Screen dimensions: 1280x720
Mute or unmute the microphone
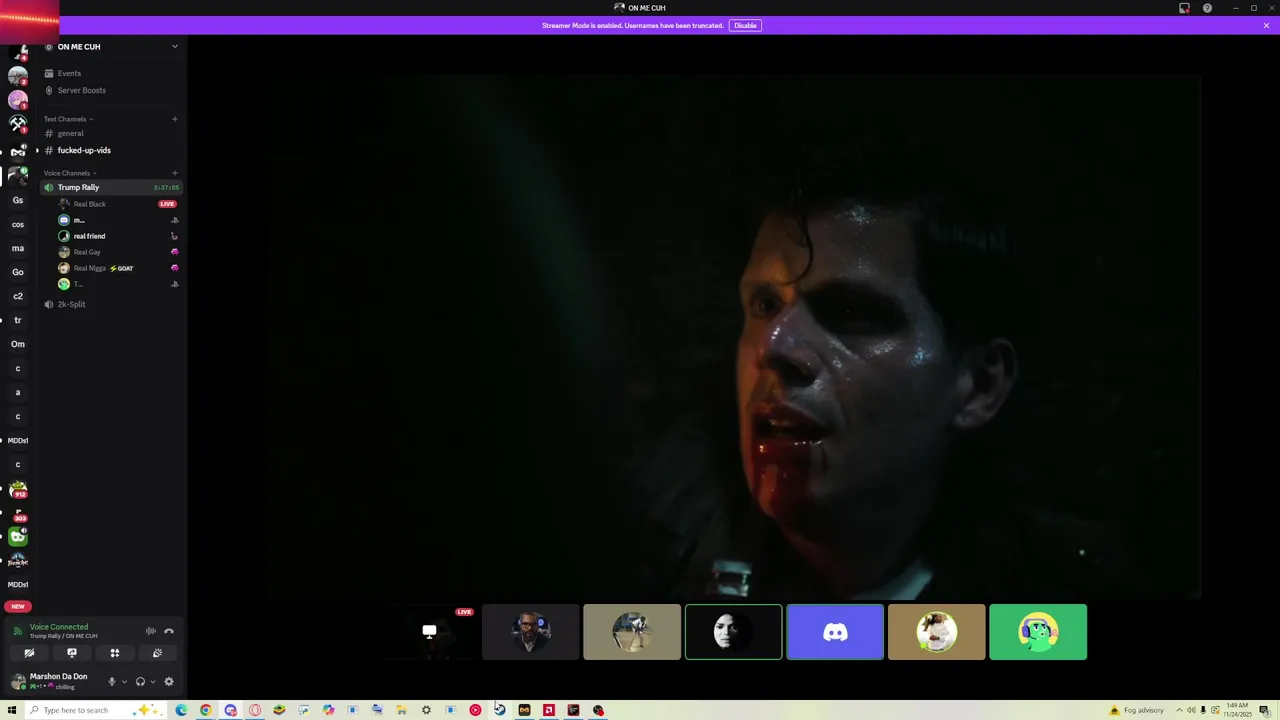(112, 682)
